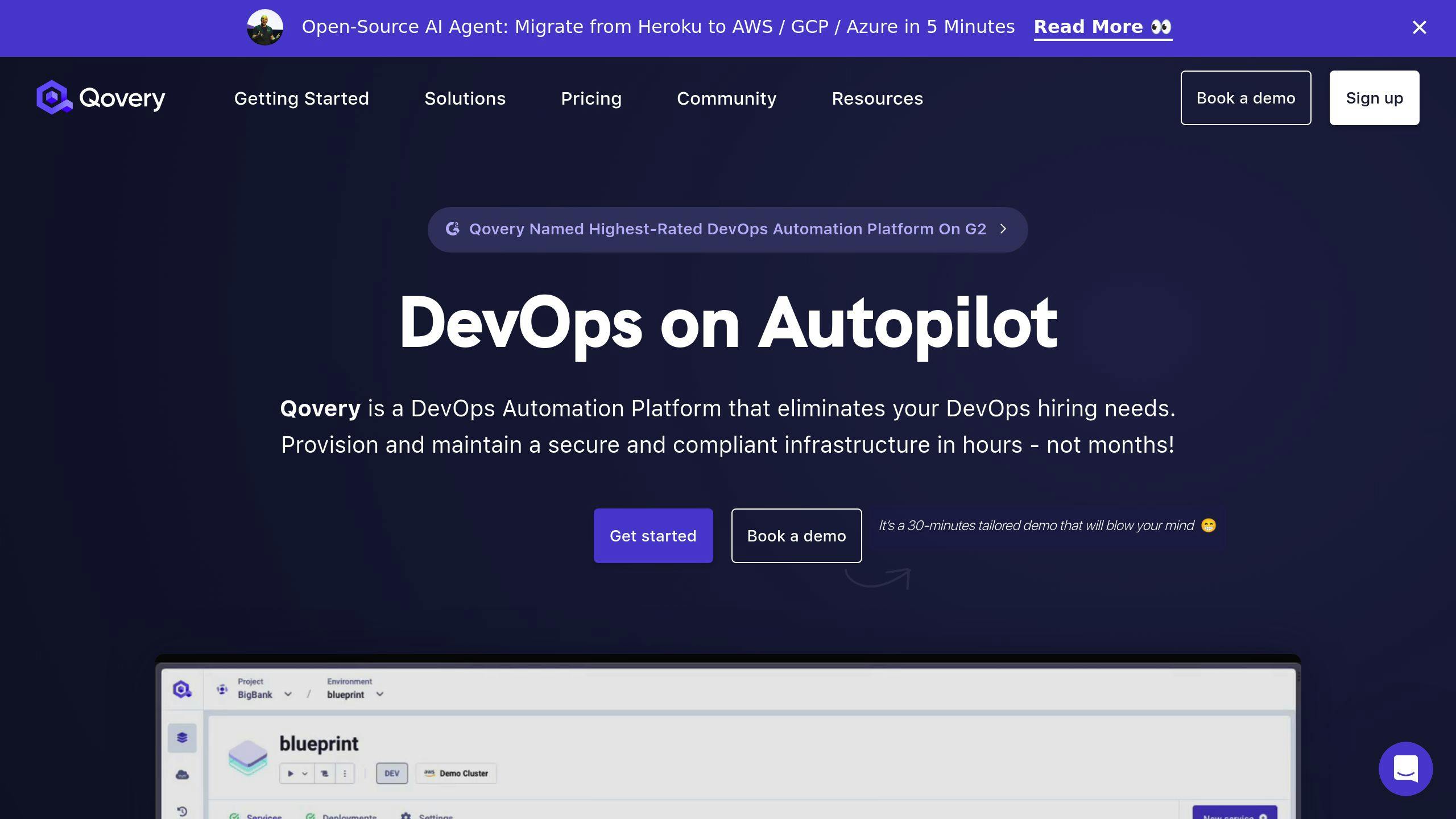Viewport: 1456px width, 819px height.
Task: Open the chat support widget
Action: click(x=1405, y=769)
